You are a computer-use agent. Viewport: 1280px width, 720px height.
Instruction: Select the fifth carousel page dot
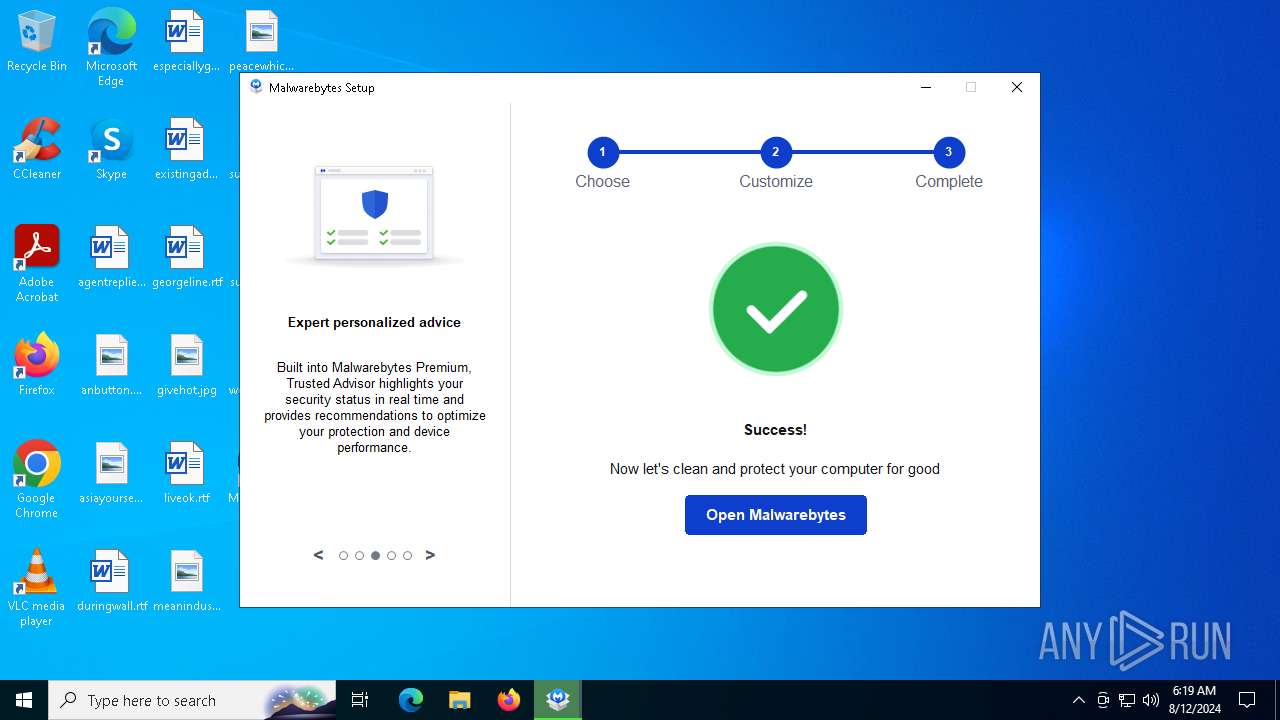point(407,556)
